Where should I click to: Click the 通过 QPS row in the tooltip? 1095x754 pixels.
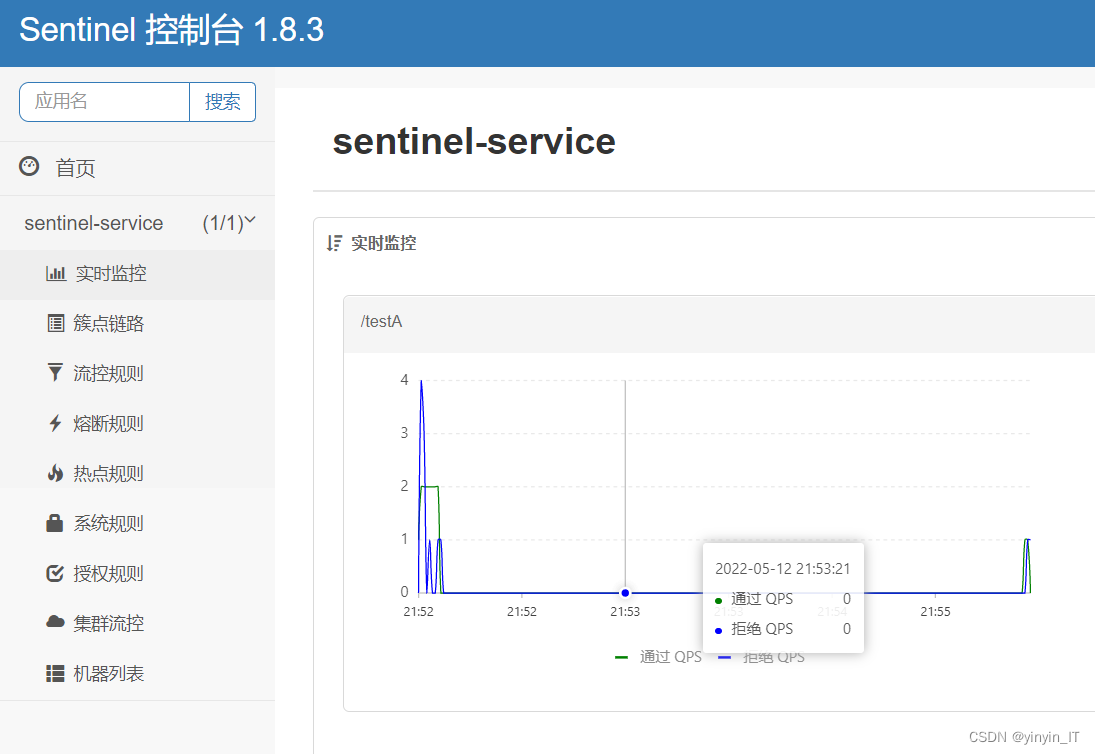tap(783, 599)
